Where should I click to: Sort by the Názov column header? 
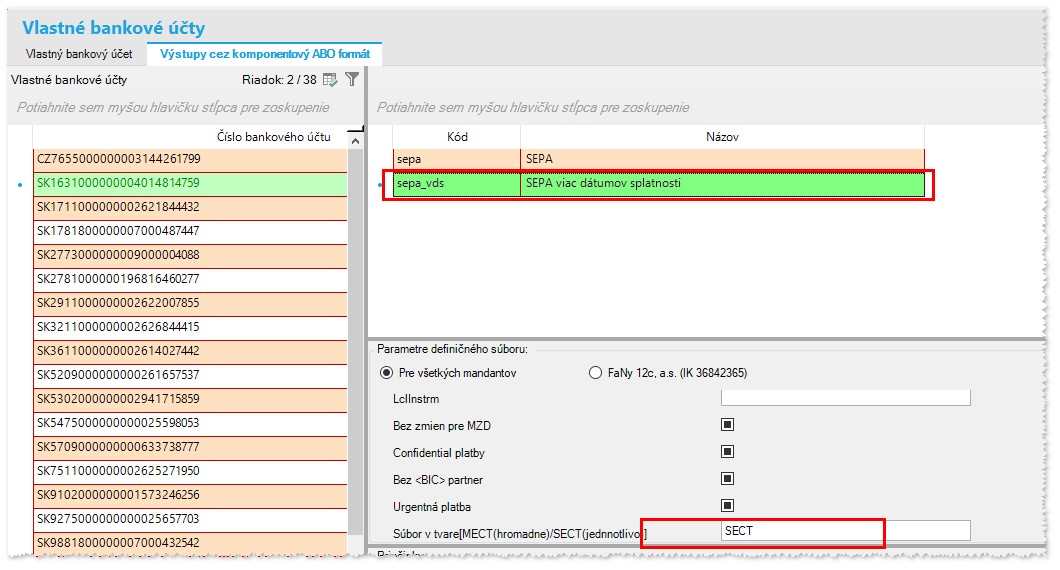coord(722,137)
